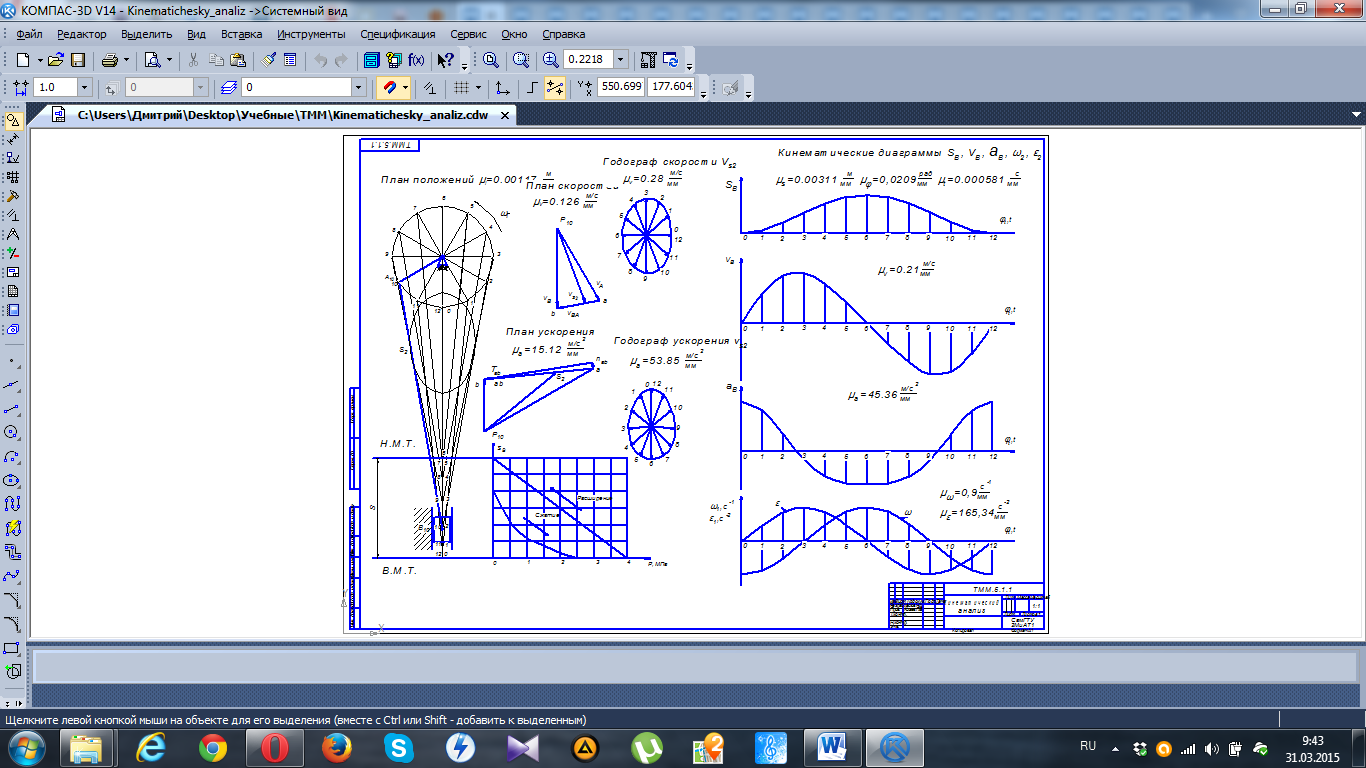Toggle local coordinate system icon
1366x768 pixels.
pyautogui.click(x=502, y=87)
